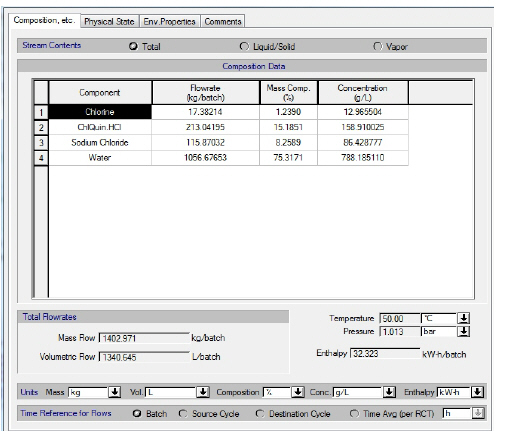Click row header number 4

(41, 158)
